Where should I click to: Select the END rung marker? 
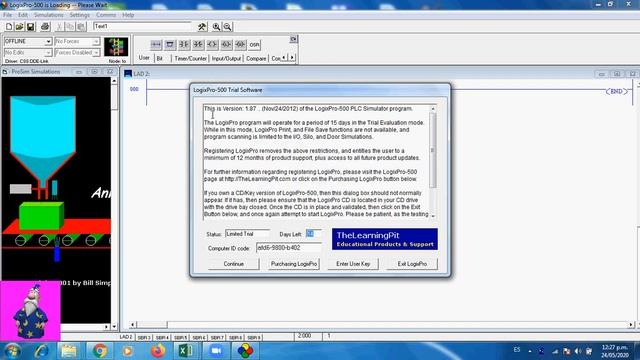(x=616, y=91)
